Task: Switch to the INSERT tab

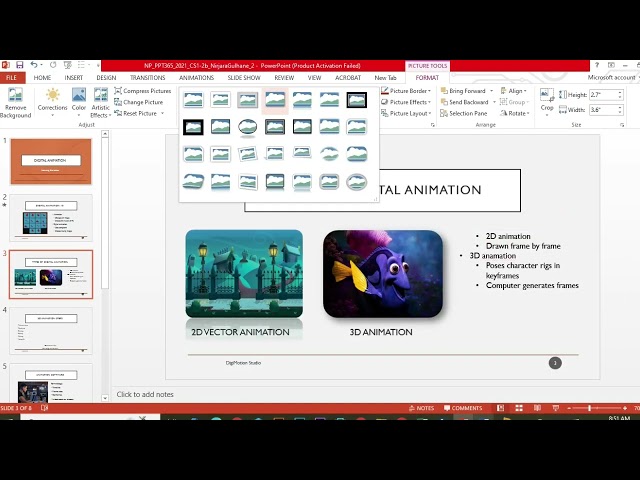Action: point(73,78)
